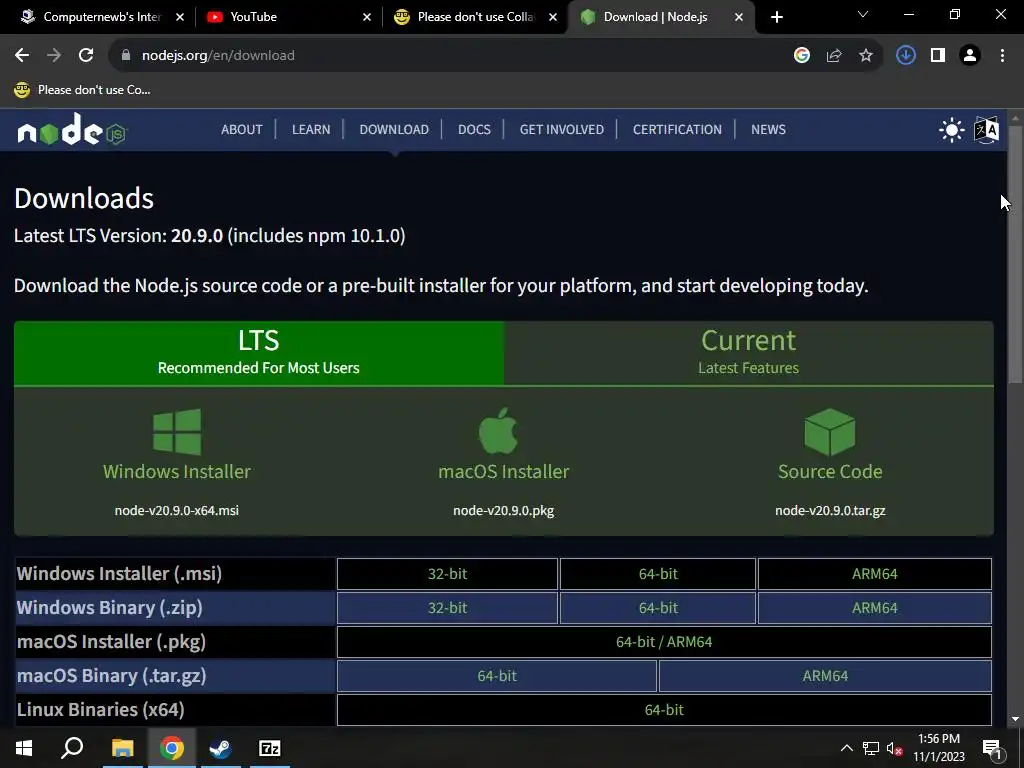Go back with the browser back arrow
The image size is (1024, 768).
(22, 56)
